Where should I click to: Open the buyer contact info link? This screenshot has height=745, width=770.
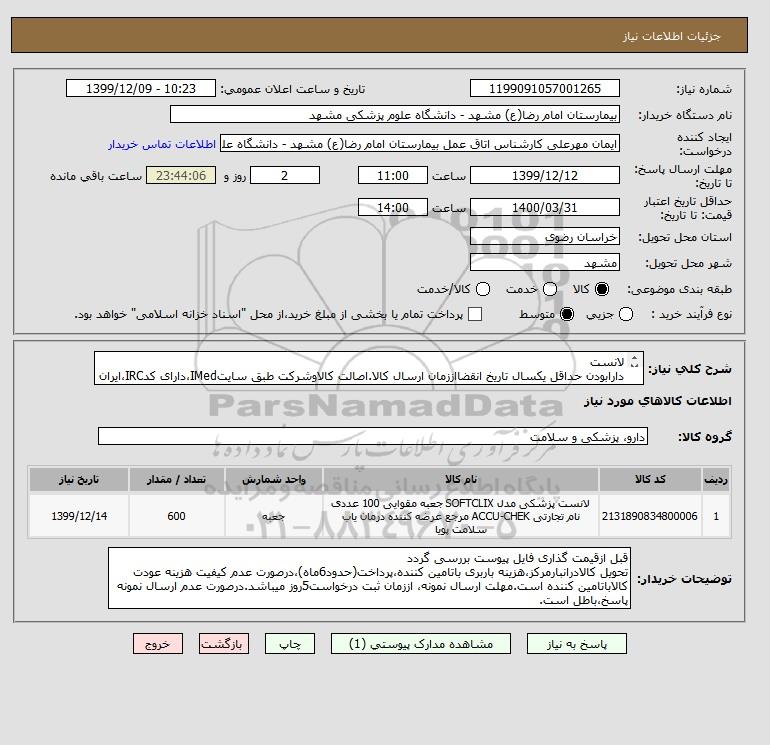(x=162, y=144)
